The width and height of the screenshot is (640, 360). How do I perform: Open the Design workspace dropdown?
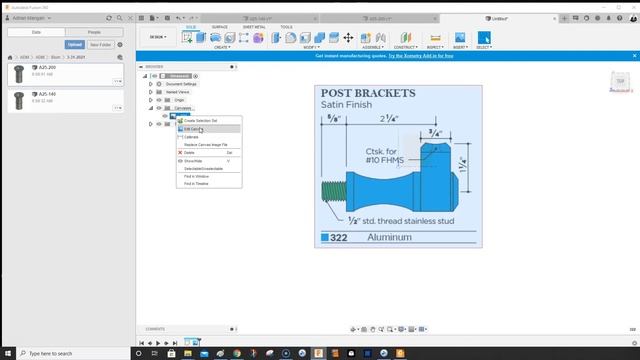[158, 37]
